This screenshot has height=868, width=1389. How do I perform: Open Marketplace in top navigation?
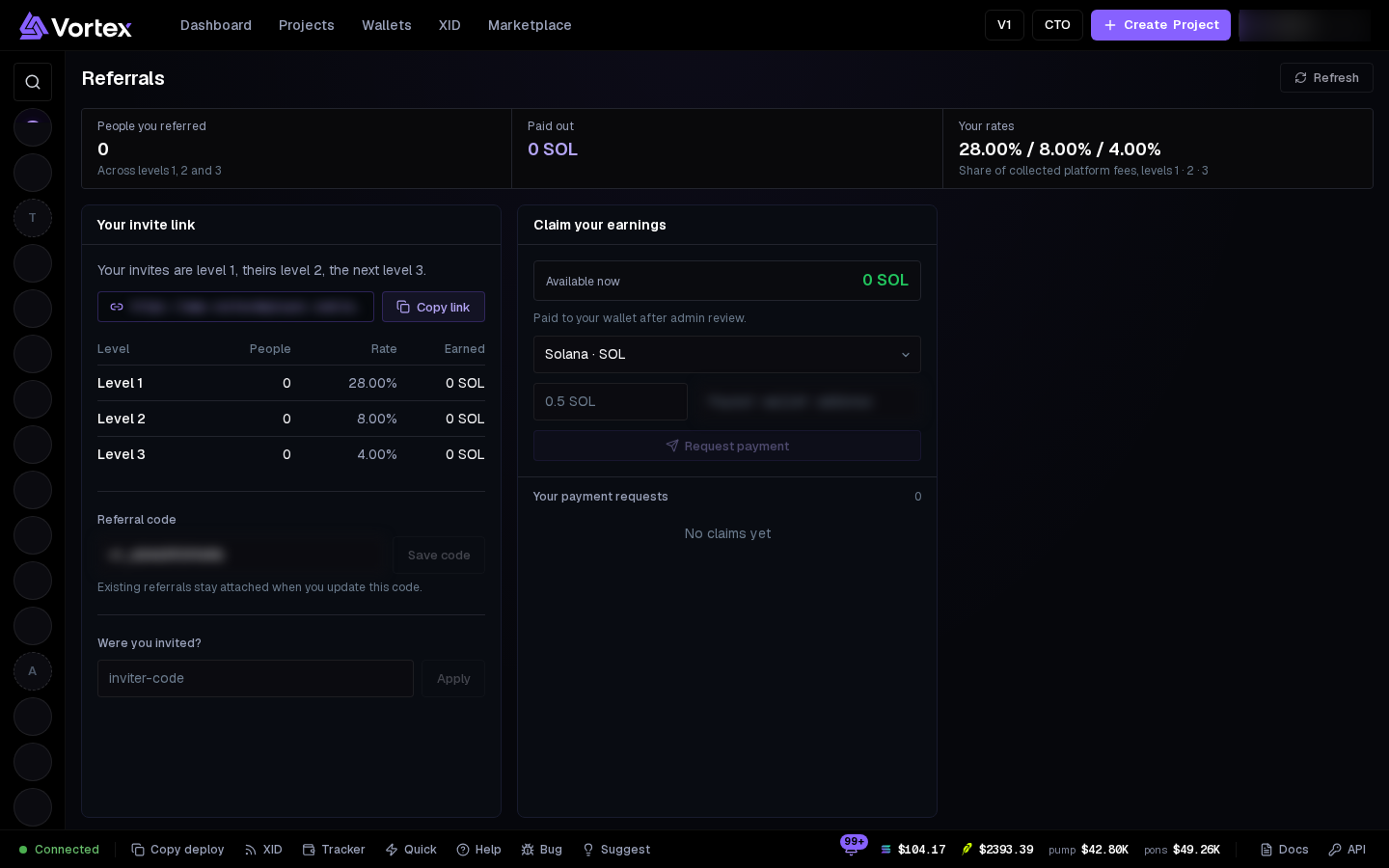pos(530,25)
